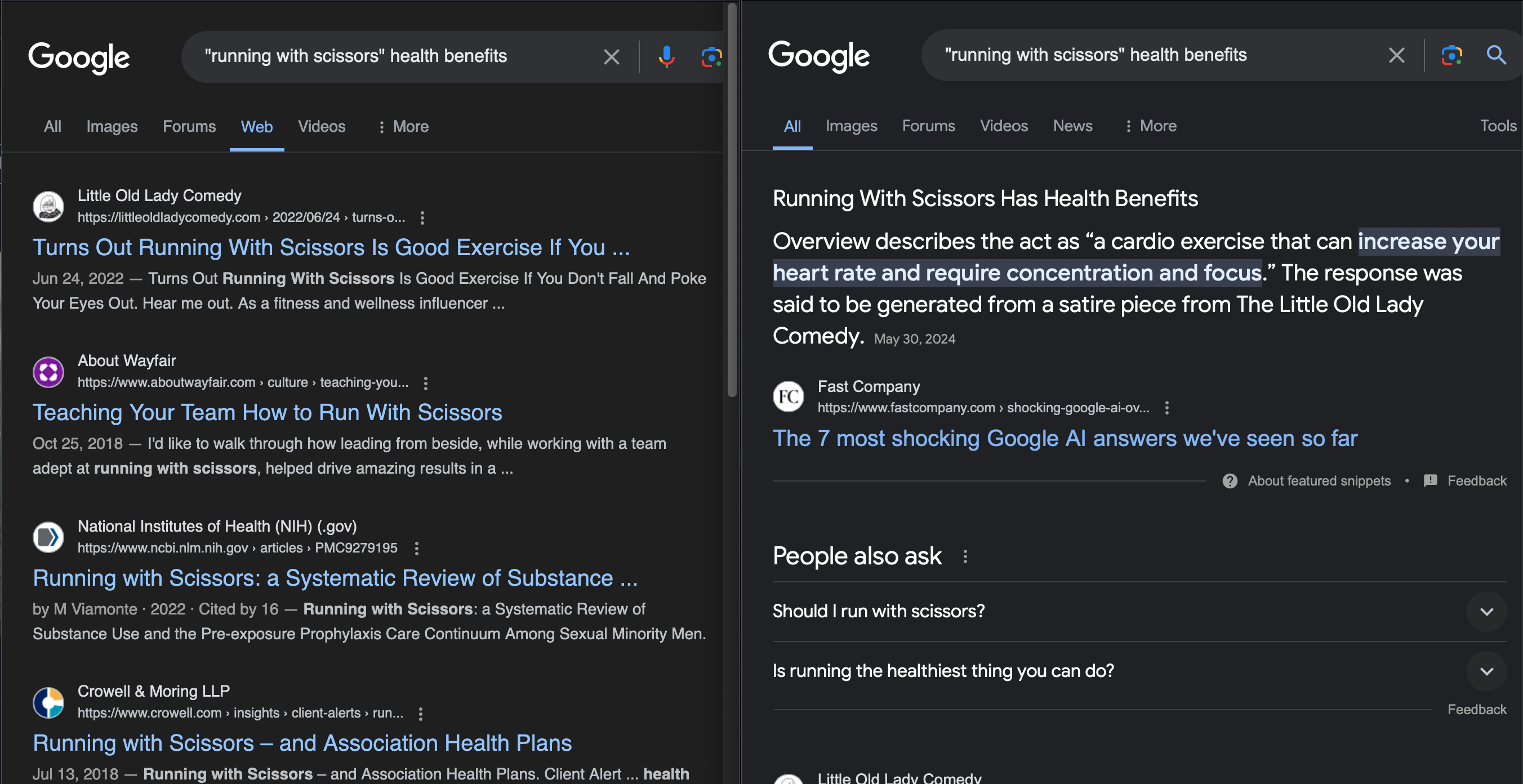Click 'Fast Company' site name
This screenshot has height=784, width=1523.
point(869,387)
